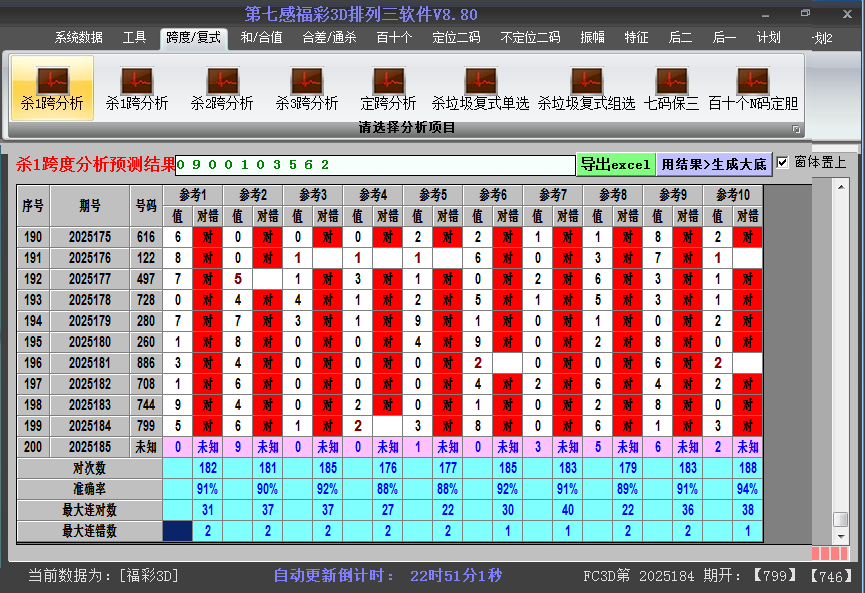
Task: Select the highlighted 杀1跨分析 icon
Action: pyautogui.click(x=52, y=88)
